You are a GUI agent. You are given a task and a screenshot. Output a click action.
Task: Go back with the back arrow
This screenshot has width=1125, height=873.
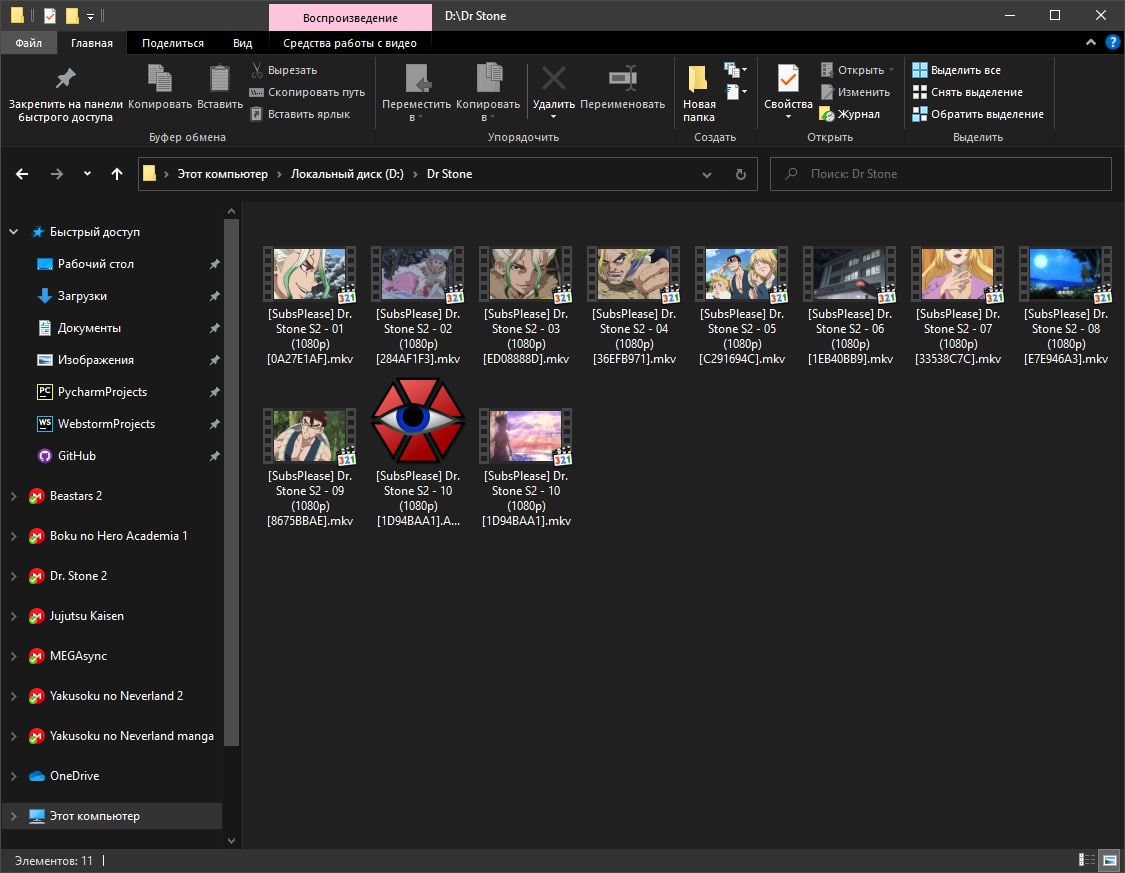click(22, 174)
